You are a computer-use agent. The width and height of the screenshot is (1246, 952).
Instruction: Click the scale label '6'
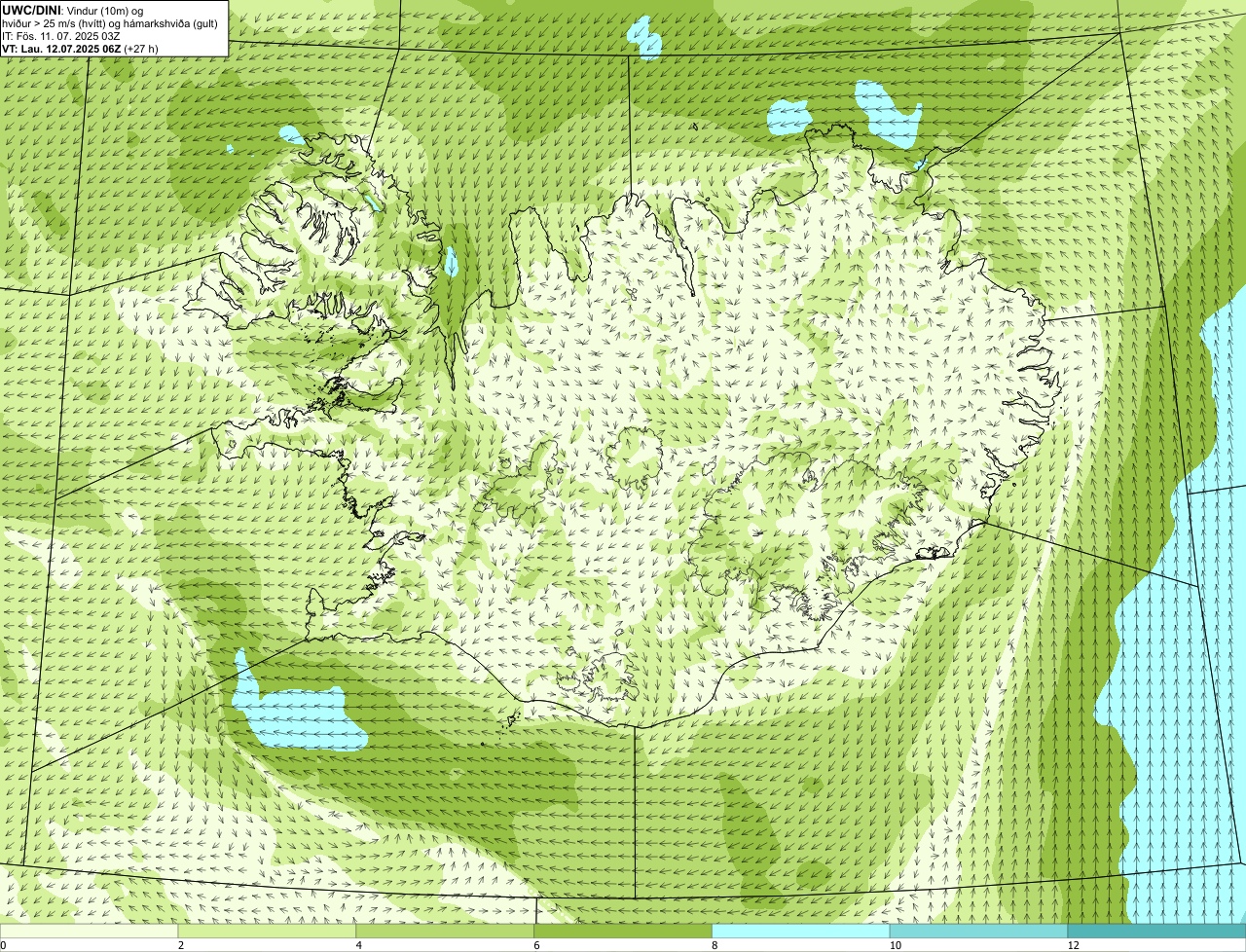pyautogui.click(x=536, y=945)
